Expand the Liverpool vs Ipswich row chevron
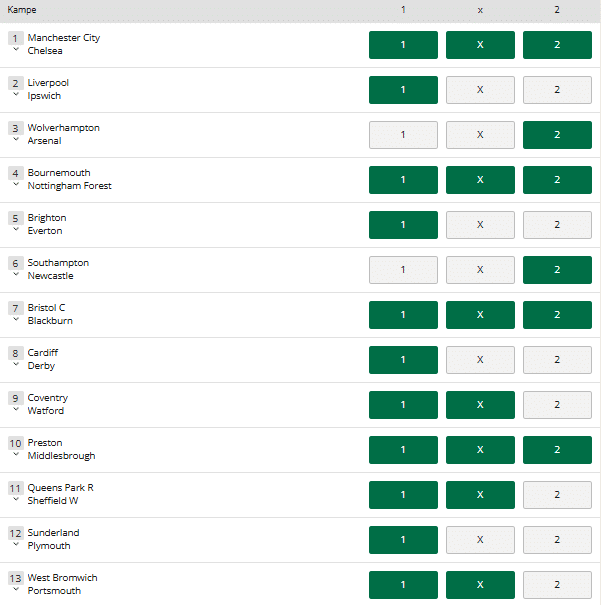Image resolution: width=601 pixels, height=605 pixels. 15,95
